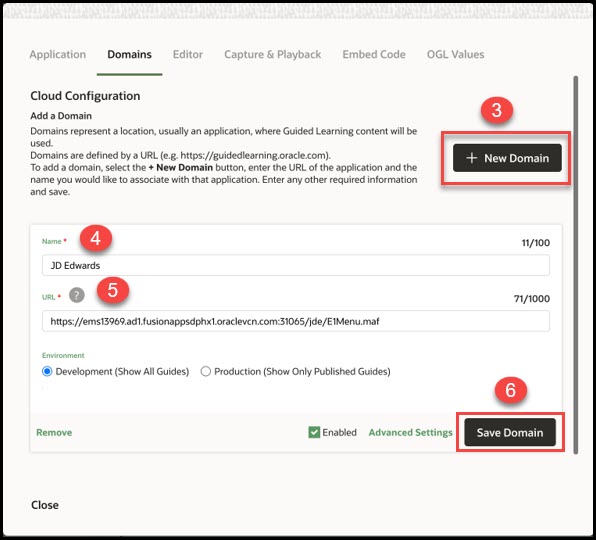Switch to the Domains tab
This screenshot has height=540, width=596.
click(130, 54)
